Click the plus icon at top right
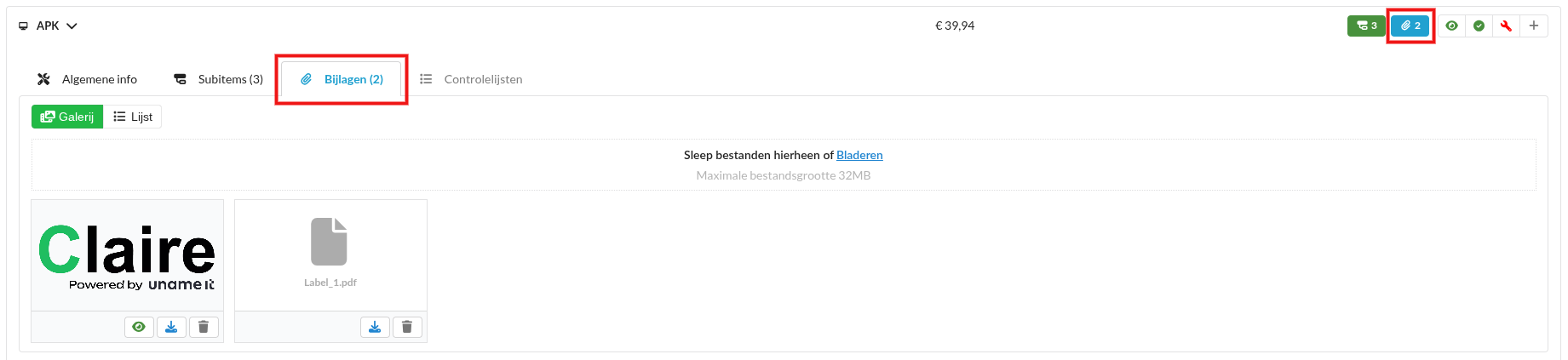 (1533, 26)
